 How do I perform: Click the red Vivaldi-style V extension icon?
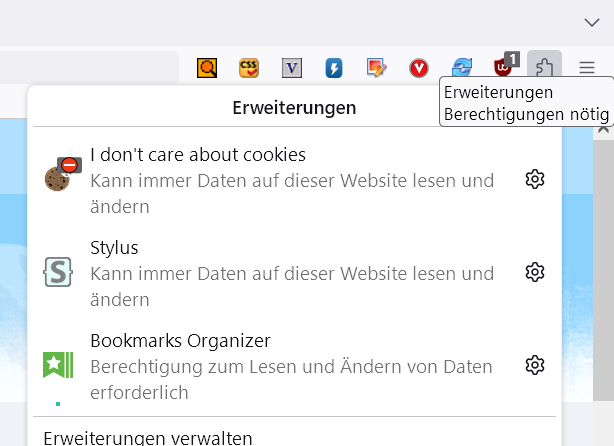click(x=419, y=68)
